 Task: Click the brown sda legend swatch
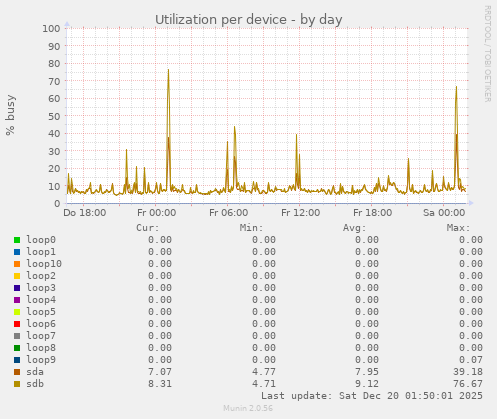coord(17,372)
